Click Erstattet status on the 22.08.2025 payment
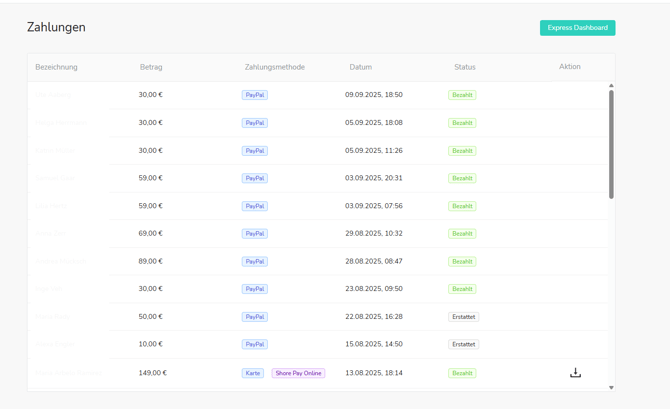The height and width of the screenshot is (409, 670). [x=463, y=317]
